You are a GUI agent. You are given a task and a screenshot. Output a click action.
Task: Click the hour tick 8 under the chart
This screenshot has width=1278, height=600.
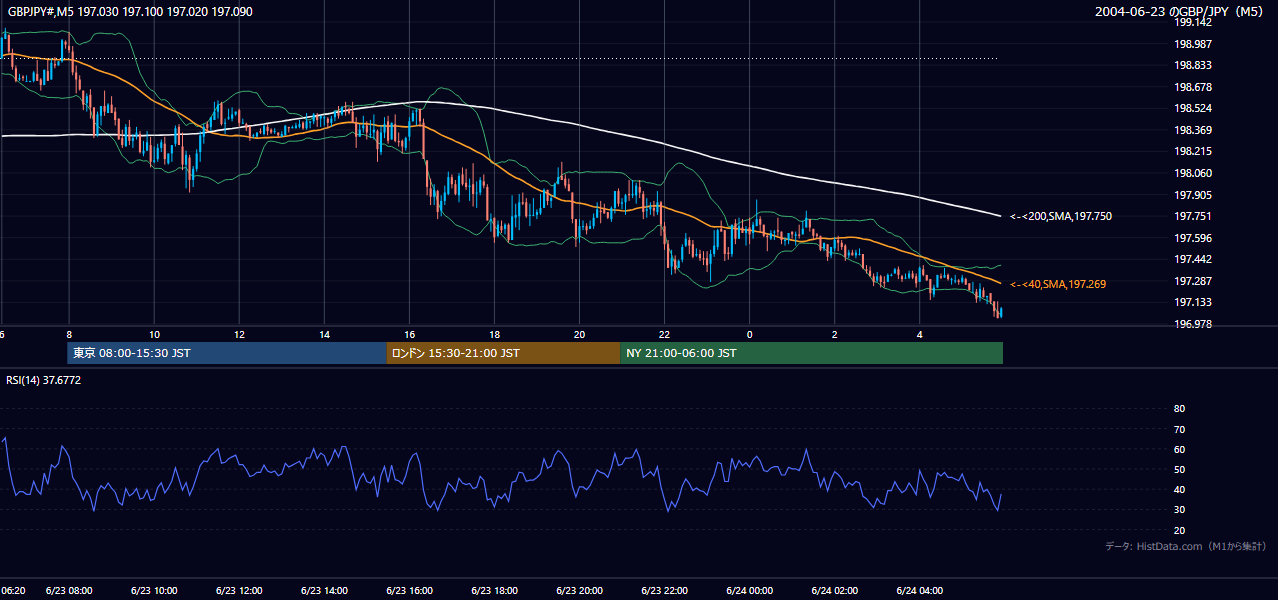(69, 334)
